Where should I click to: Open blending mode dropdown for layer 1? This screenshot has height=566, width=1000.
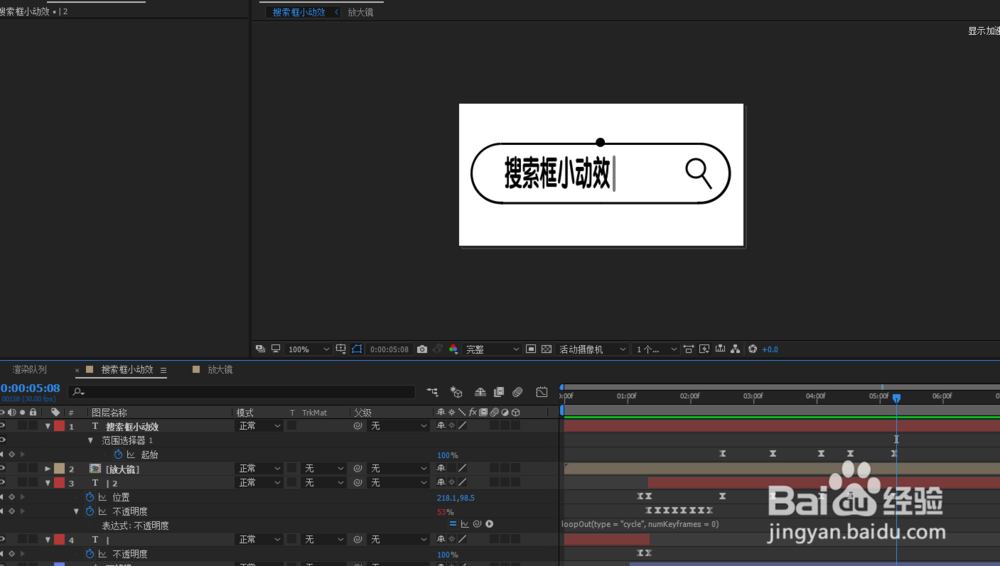click(x=260, y=426)
